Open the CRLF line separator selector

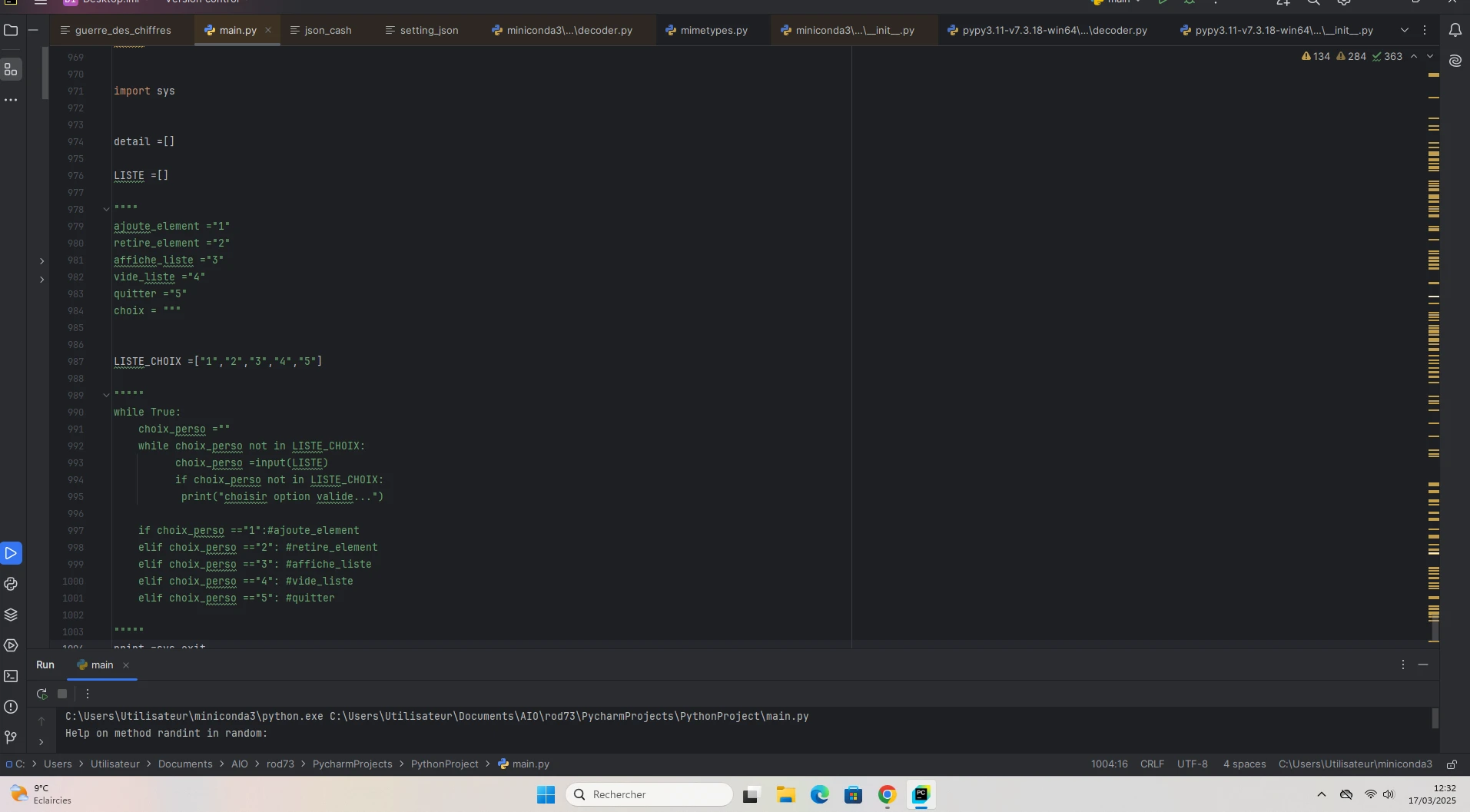tap(1151, 764)
